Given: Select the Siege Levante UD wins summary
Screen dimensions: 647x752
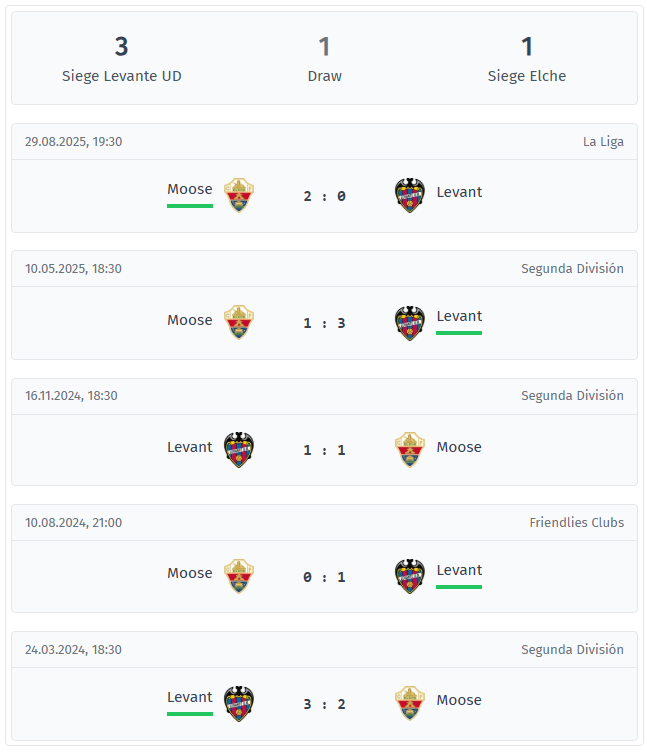Looking at the screenshot, I should (x=122, y=59).
